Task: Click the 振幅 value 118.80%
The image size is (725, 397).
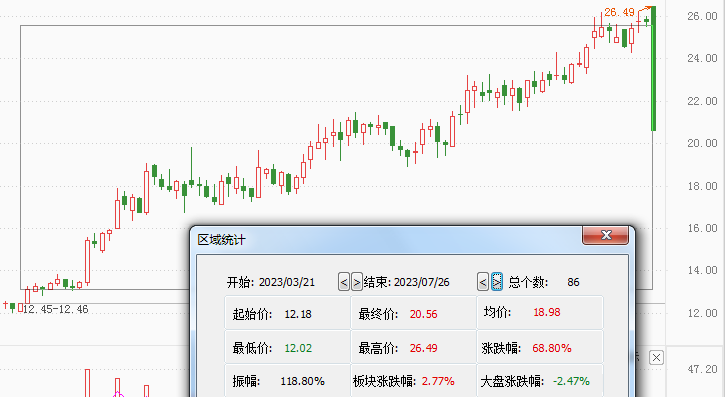Action: click(x=302, y=381)
